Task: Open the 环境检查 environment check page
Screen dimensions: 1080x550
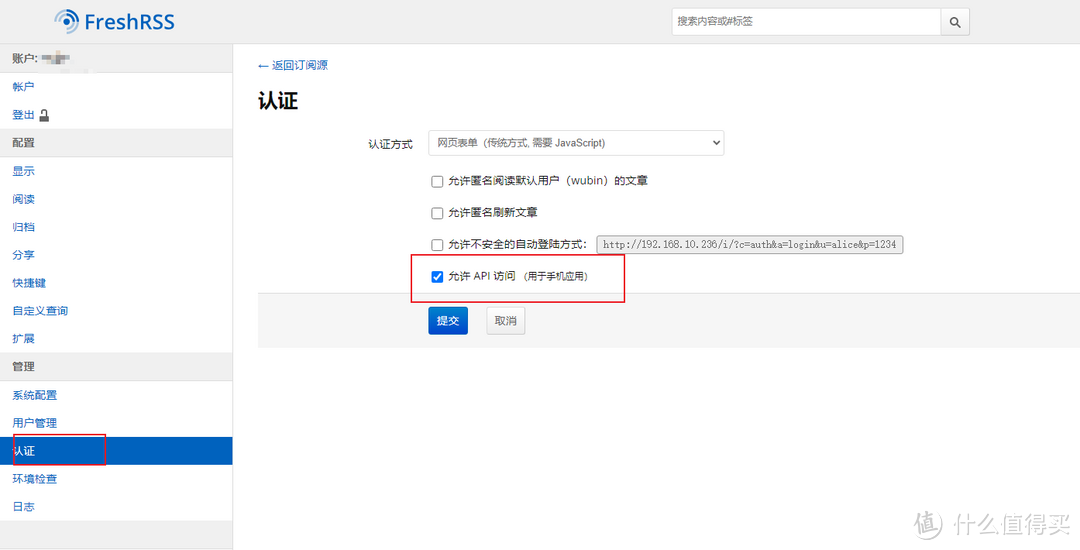Action: pyautogui.click(x=34, y=479)
